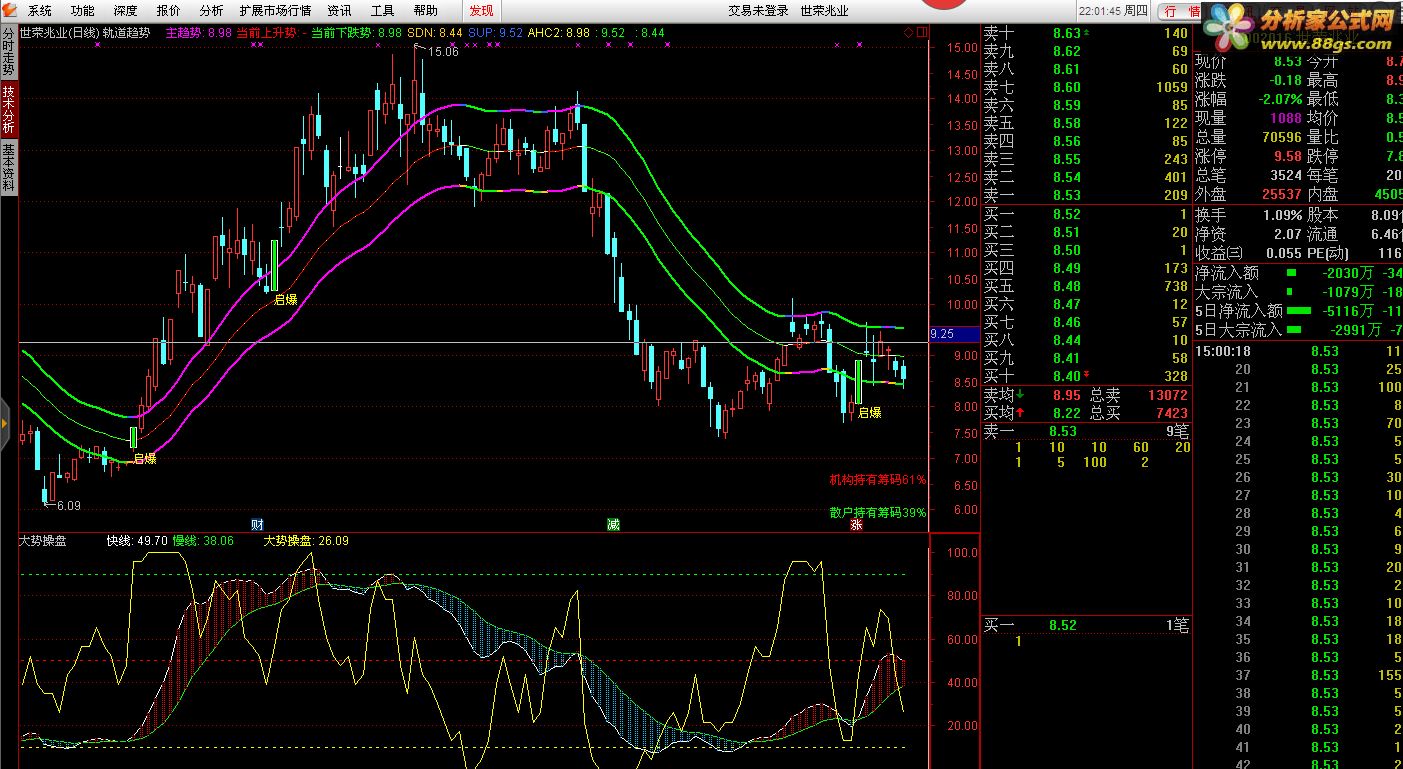The image size is (1403, 769).
Task: Select the 买五 8.48 order row
Action: pos(1086,286)
